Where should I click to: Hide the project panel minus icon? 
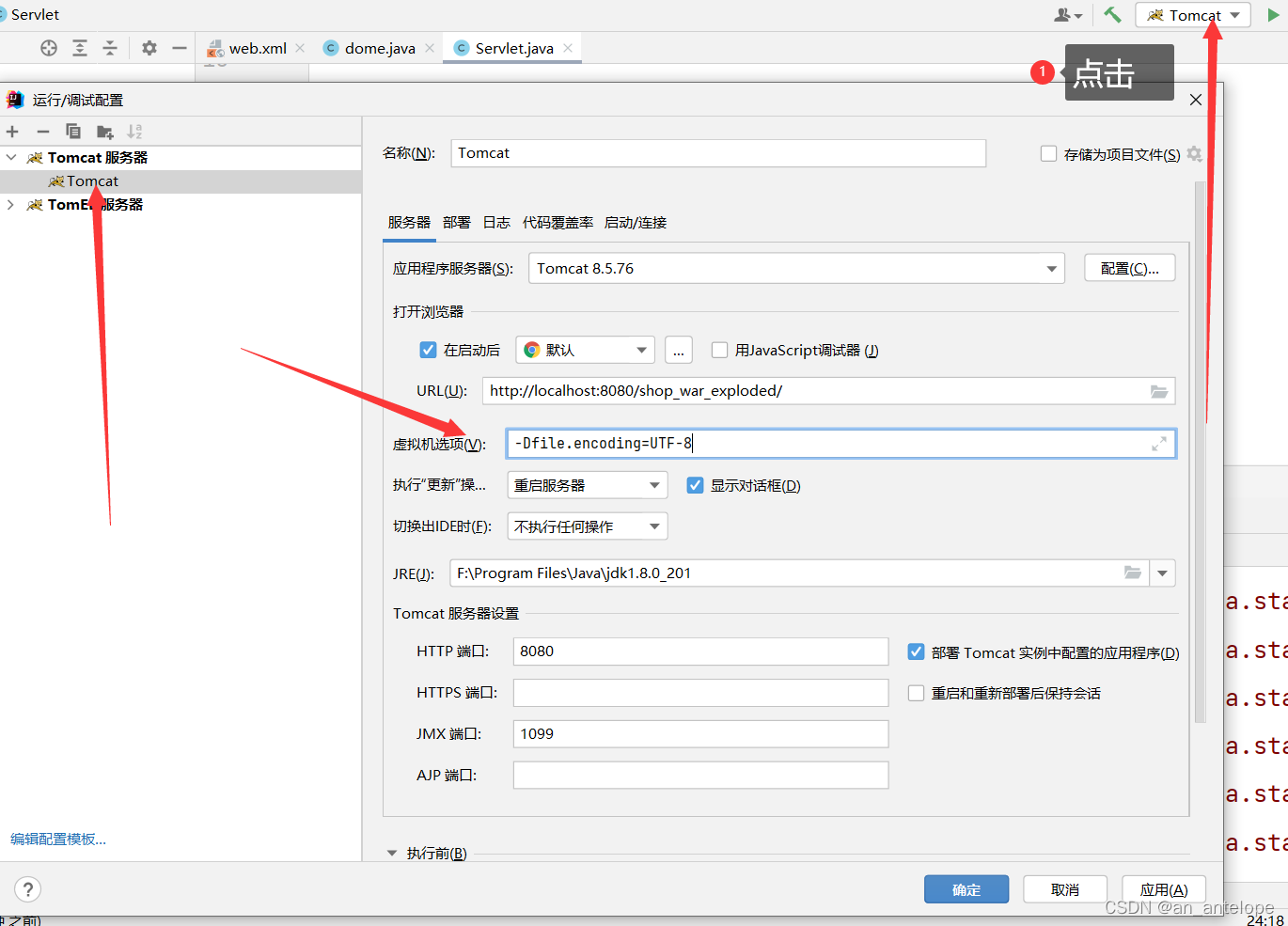click(x=180, y=48)
